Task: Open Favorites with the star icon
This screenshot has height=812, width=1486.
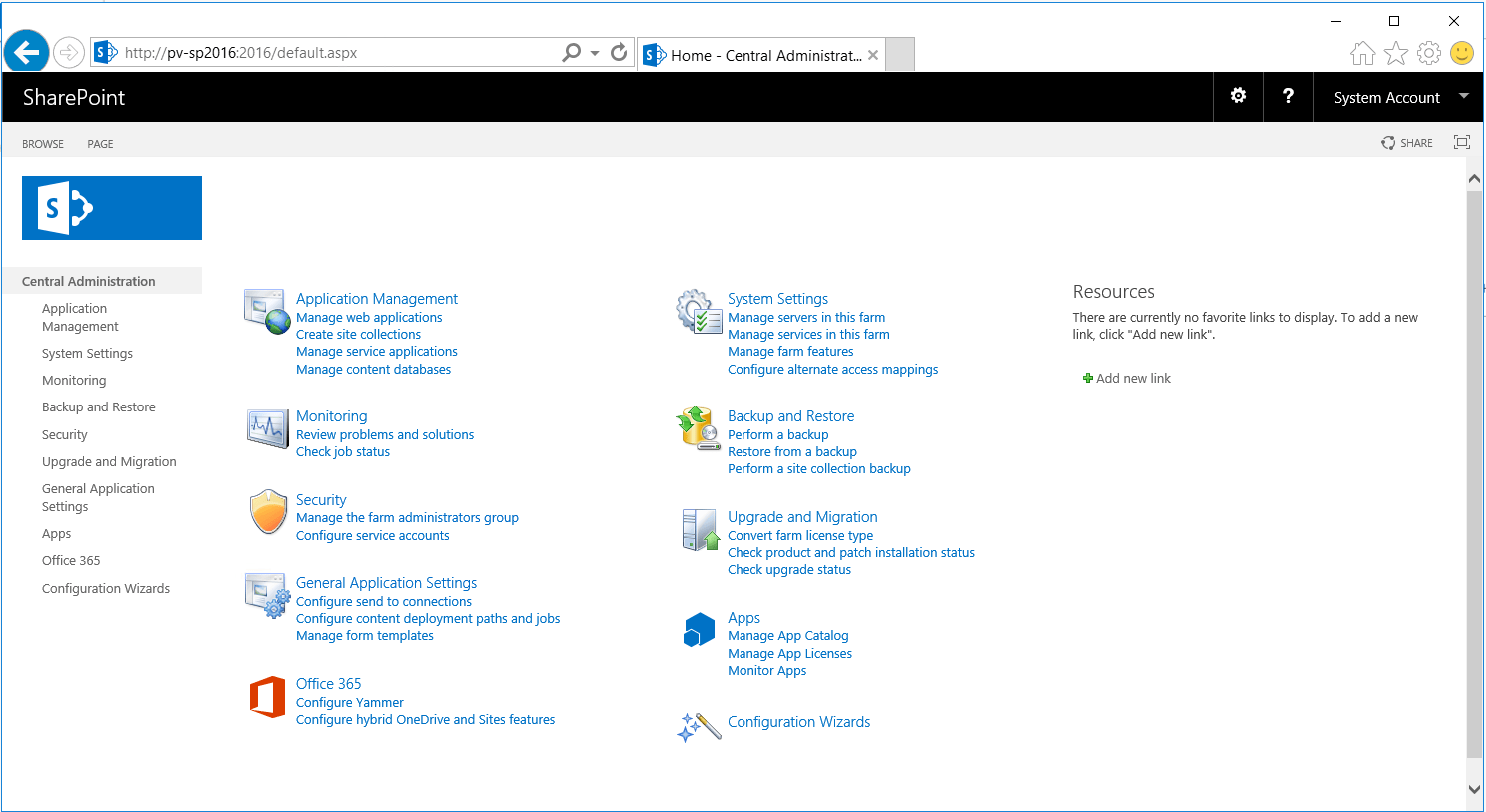Action: (1396, 53)
